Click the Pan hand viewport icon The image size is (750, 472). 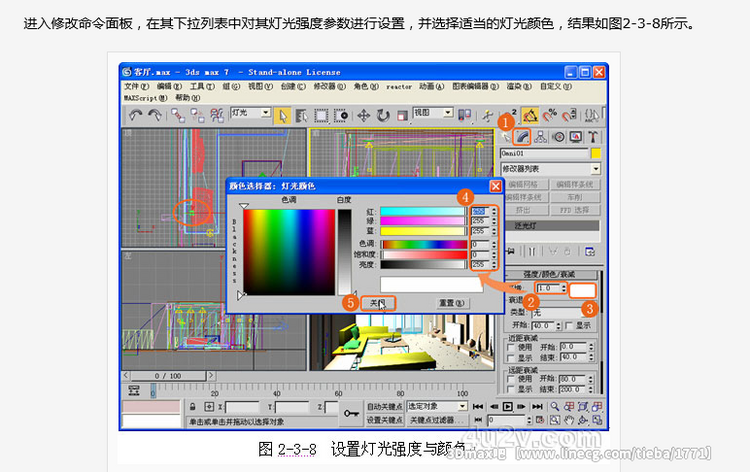pyautogui.click(x=569, y=420)
